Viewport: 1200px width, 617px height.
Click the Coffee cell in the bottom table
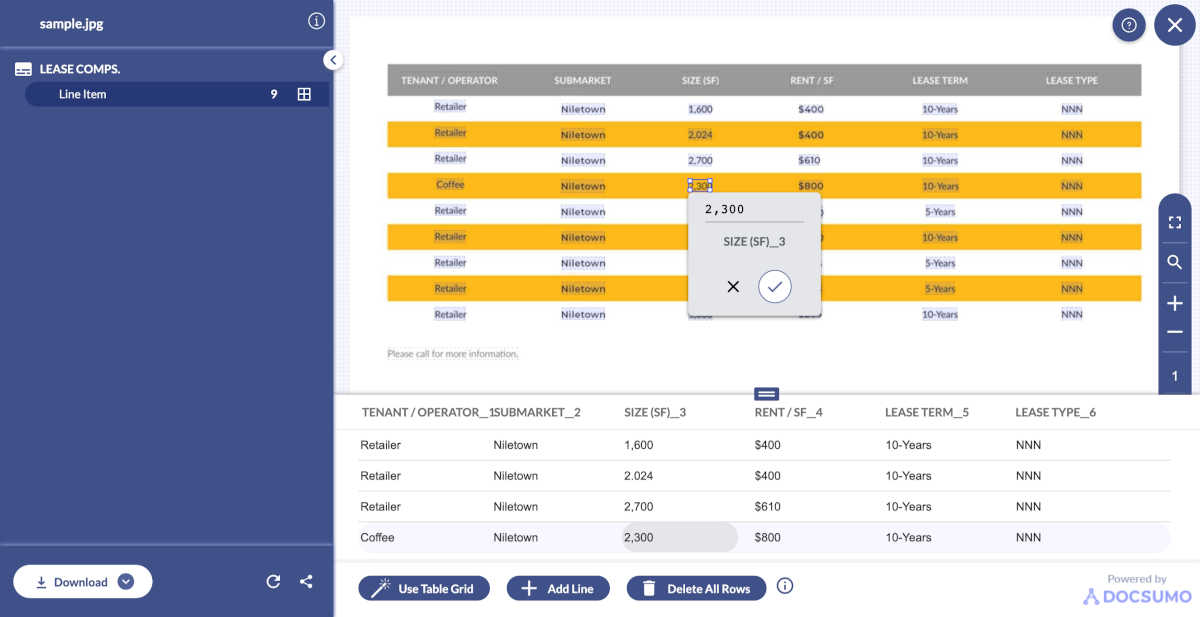[378, 537]
